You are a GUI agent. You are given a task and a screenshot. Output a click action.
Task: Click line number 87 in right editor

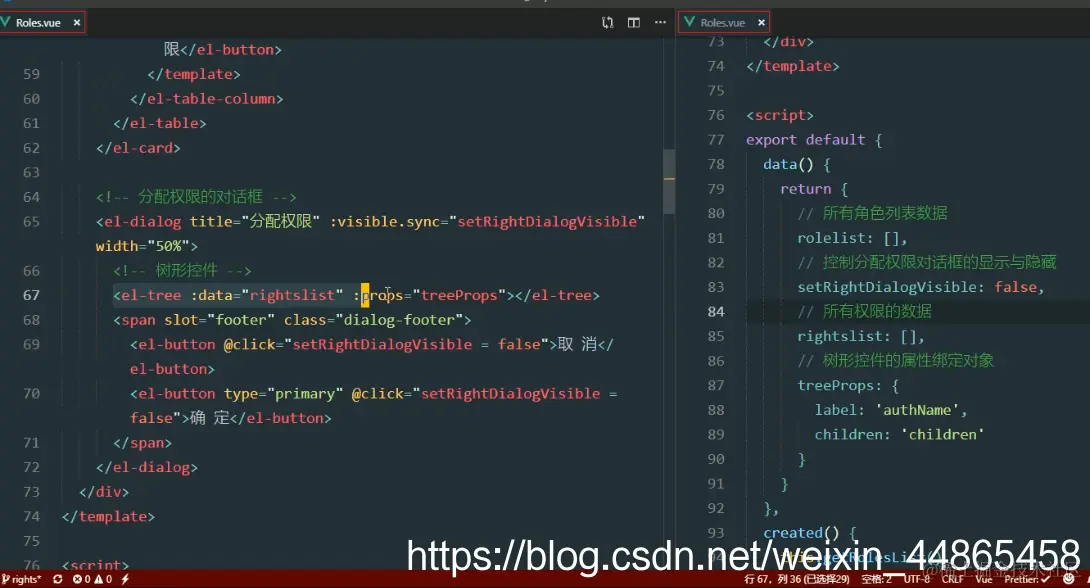716,385
